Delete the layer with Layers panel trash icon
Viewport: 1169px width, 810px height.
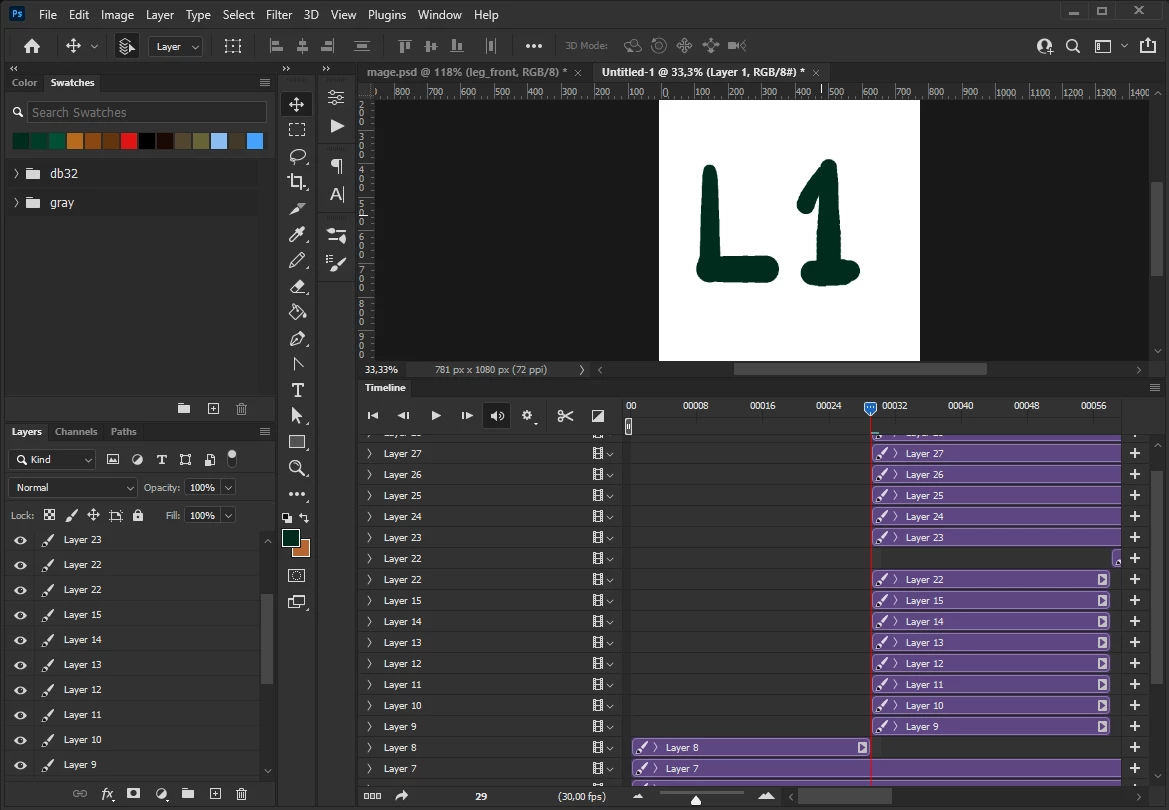click(242, 794)
